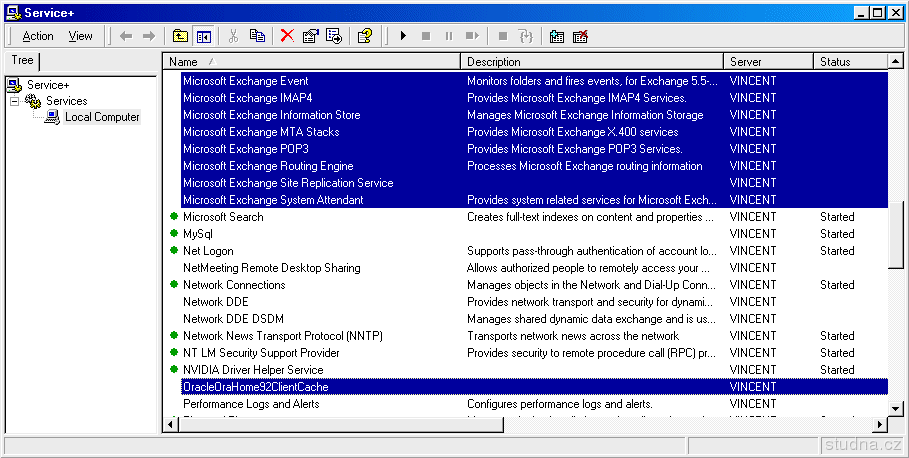Click the Copy icon in toolbar
The width and height of the screenshot is (909, 458).
(x=257, y=36)
